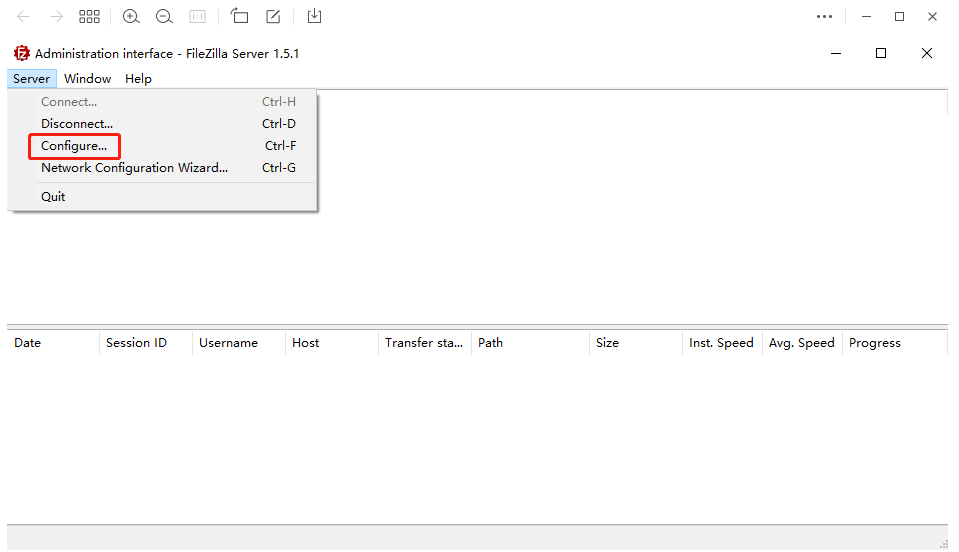The width and height of the screenshot is (959, 552).
Task: Open the Help menu
Action: click(138, 79)
